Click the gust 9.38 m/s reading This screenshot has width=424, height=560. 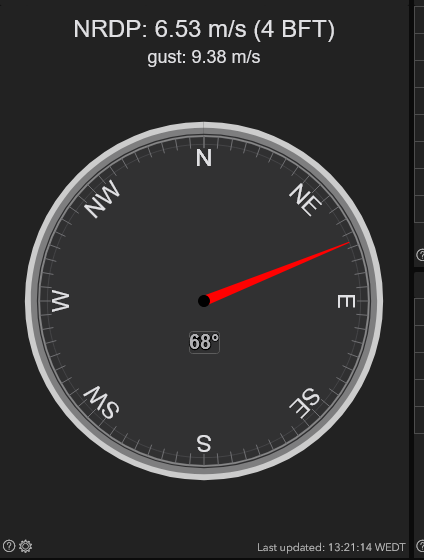(x=204, y=57)
